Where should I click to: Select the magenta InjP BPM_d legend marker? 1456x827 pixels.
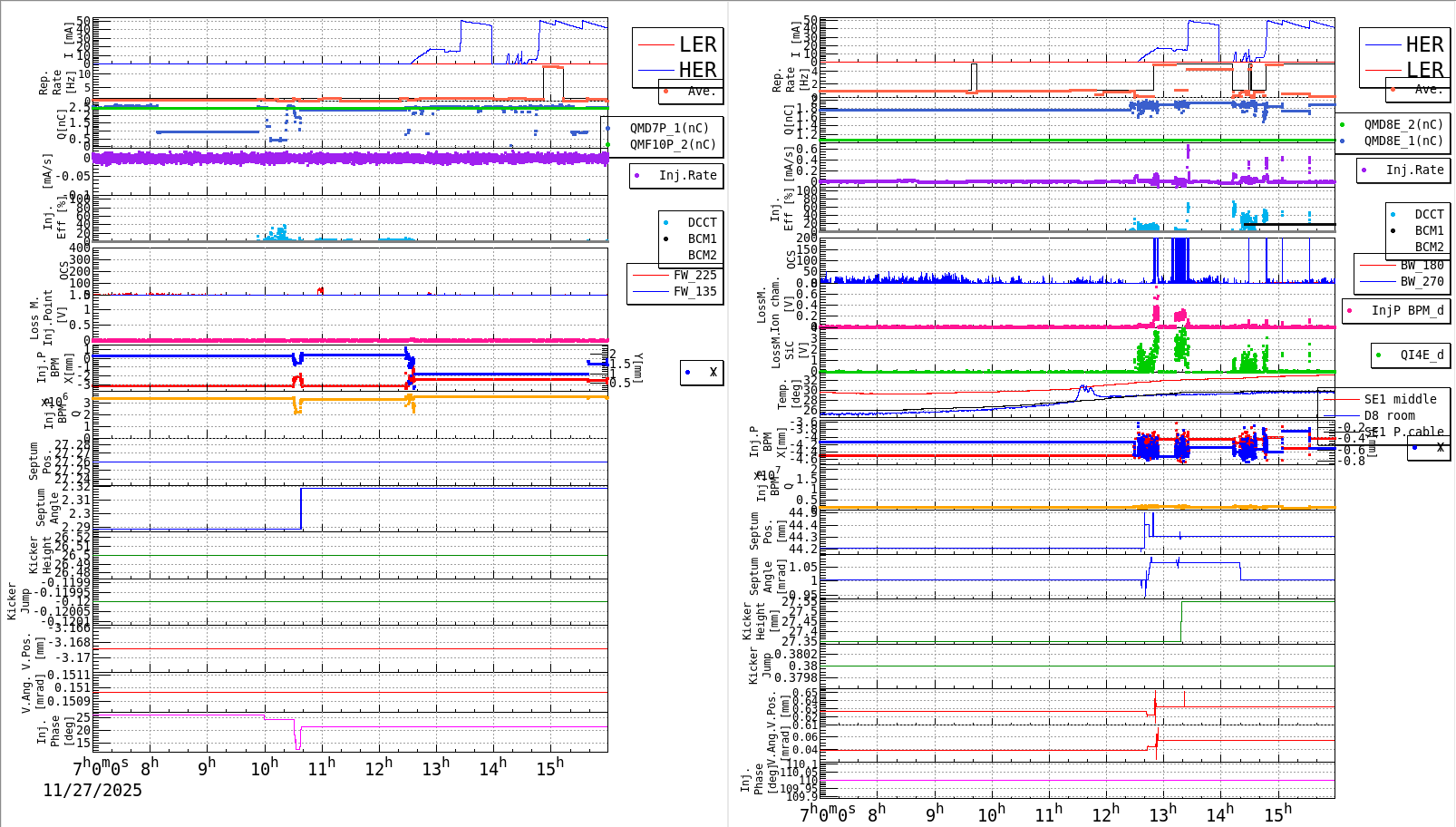(x=1349, y=311)
